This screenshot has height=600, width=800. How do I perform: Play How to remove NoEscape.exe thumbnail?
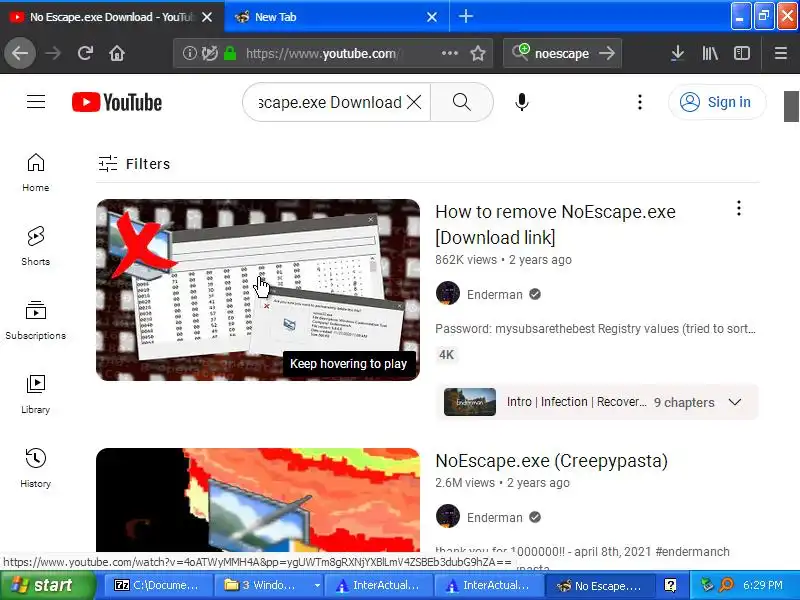[258, 290]
